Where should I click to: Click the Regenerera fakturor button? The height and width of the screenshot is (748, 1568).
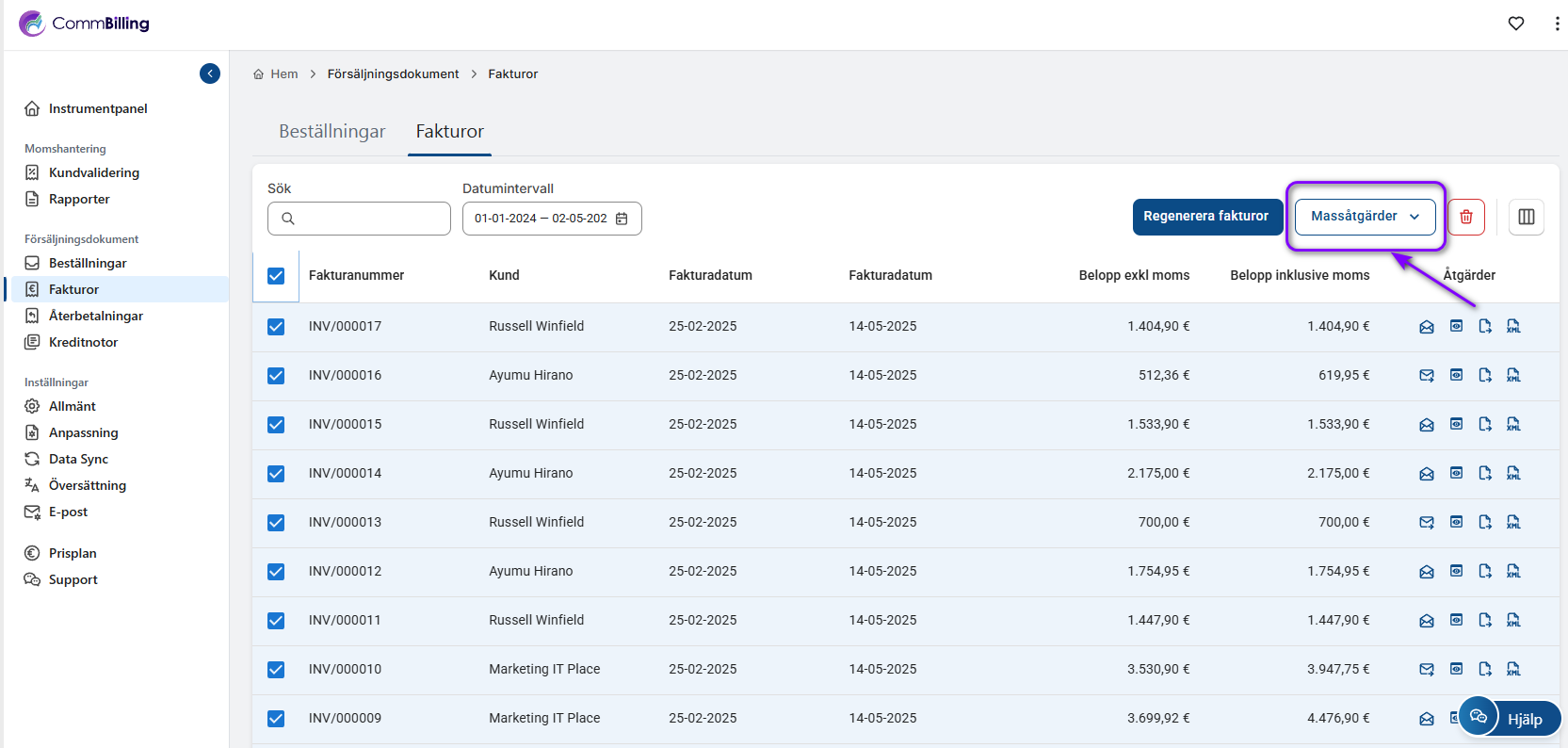click(x=1206, y=217)
